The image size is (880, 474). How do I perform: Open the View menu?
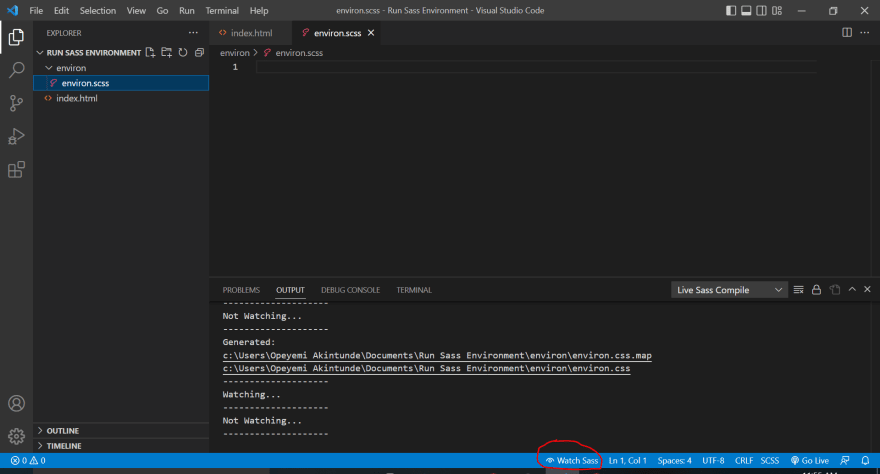point(136,11)
